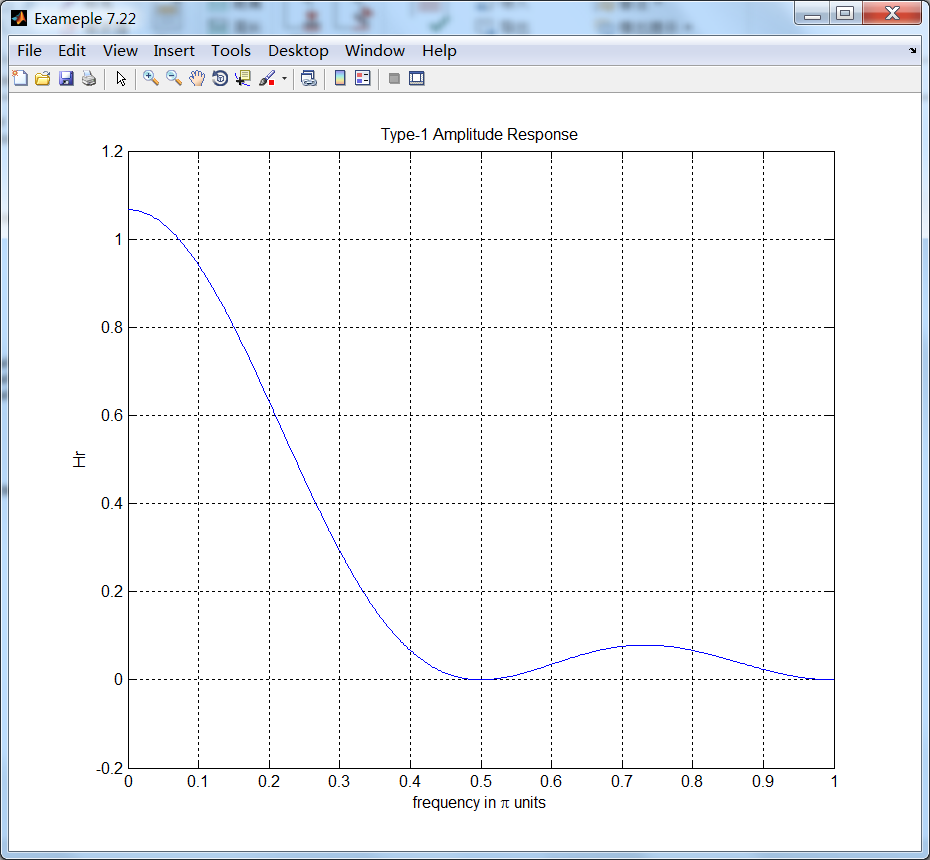Select the Brush data tool
Viewport: 930px width, 860px height.
click(x=267, y=78)
